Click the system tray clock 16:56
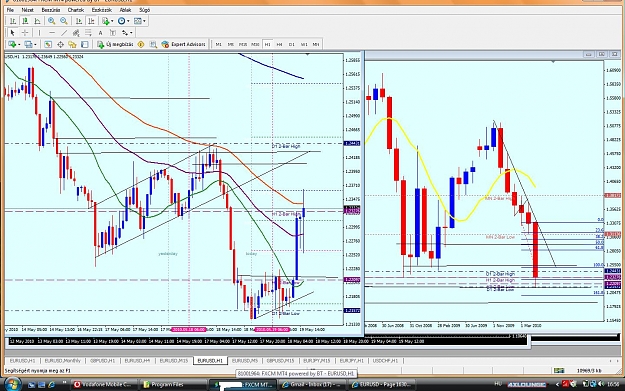The height and width of the screenshot is (391, 625). 613,384
